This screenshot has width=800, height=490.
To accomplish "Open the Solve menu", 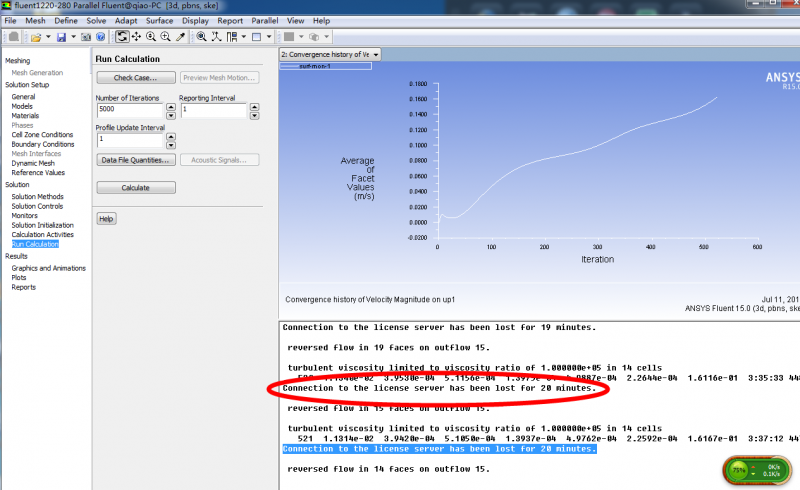I will (x=96, y=21).
